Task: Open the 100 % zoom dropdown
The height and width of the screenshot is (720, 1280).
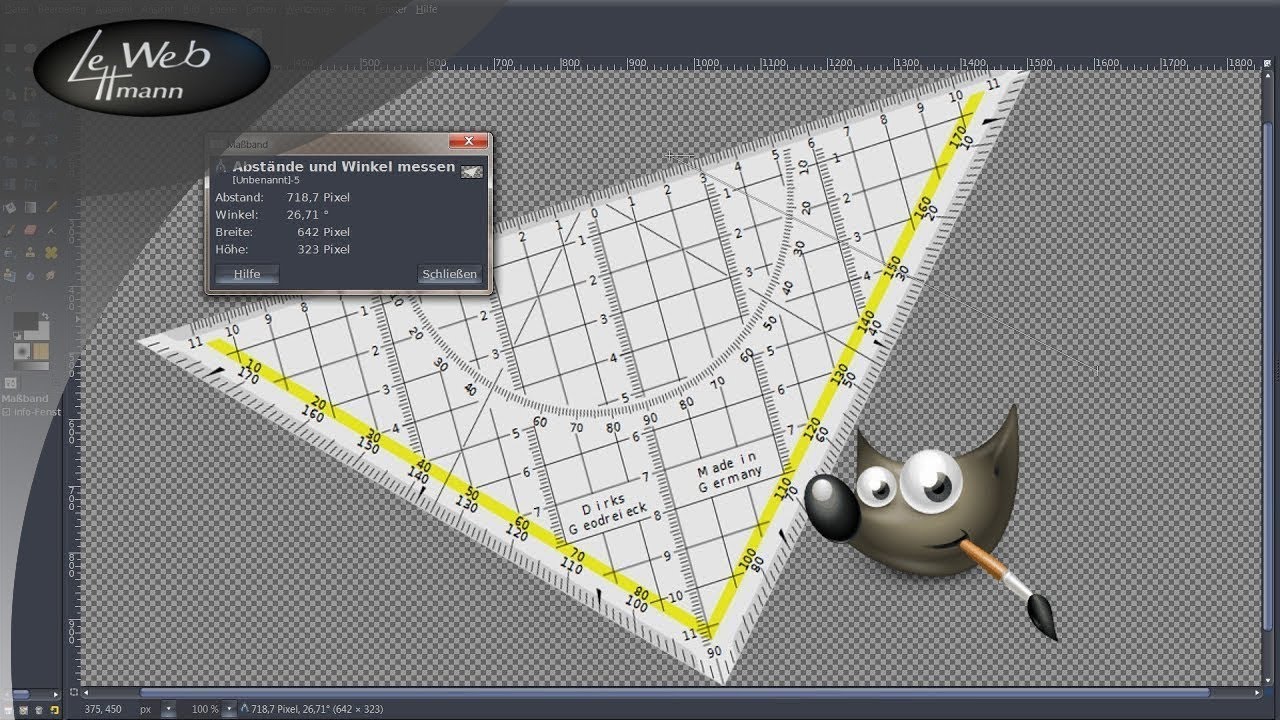Action: pyautogui.click(x=229, y=709)
